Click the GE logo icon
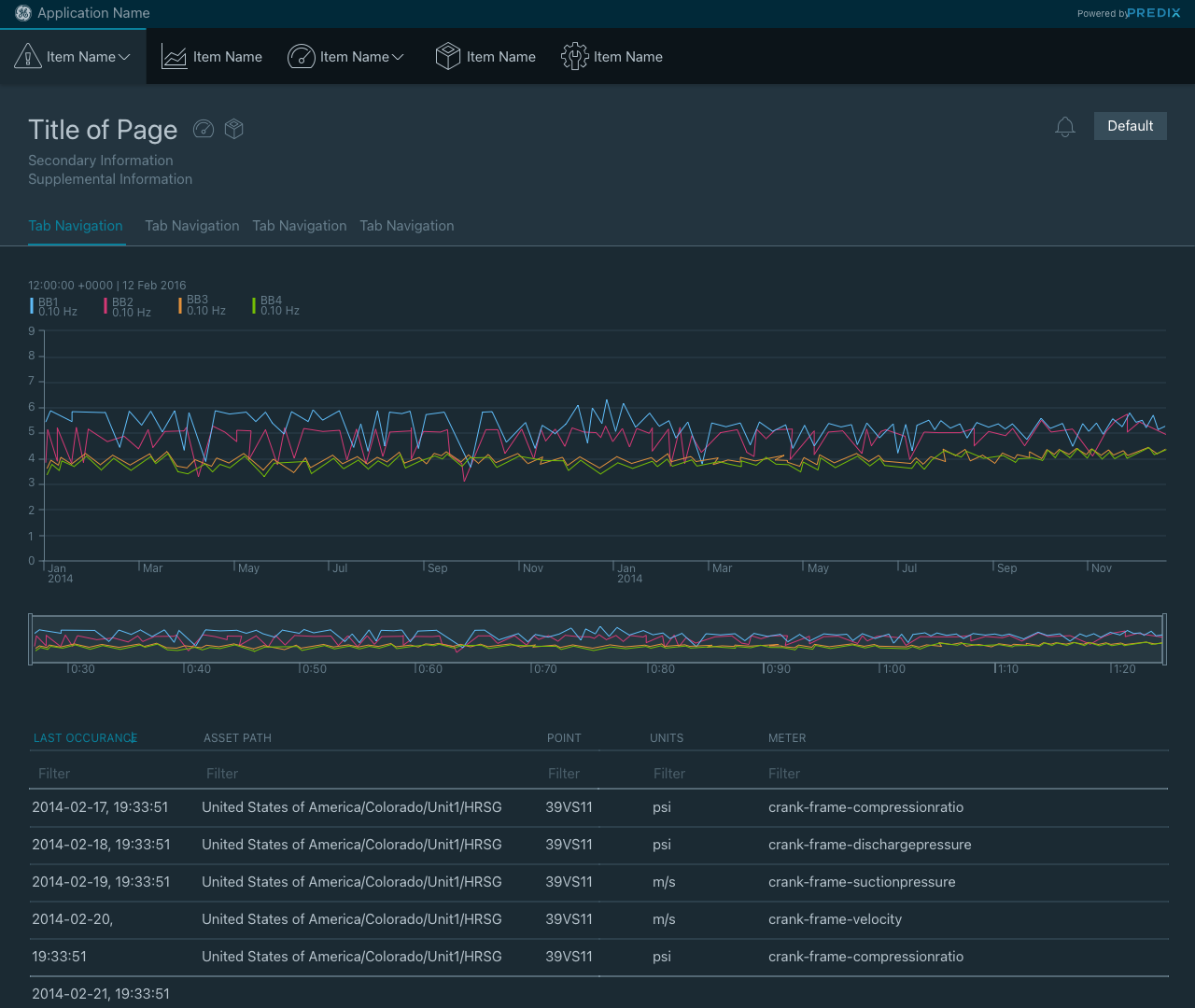 [x=23, y=13]
